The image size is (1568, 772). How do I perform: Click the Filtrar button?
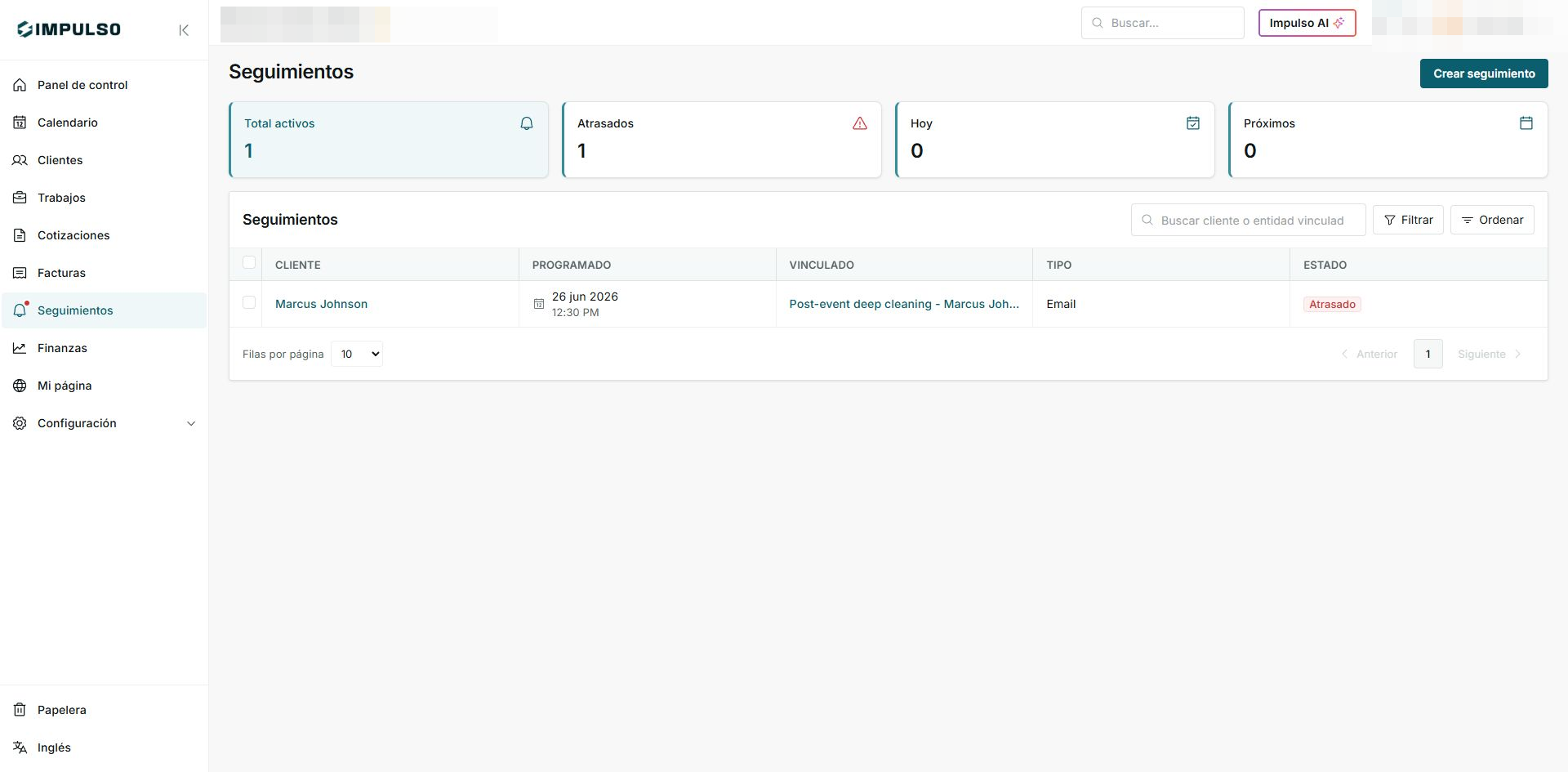pos(1408,220)
